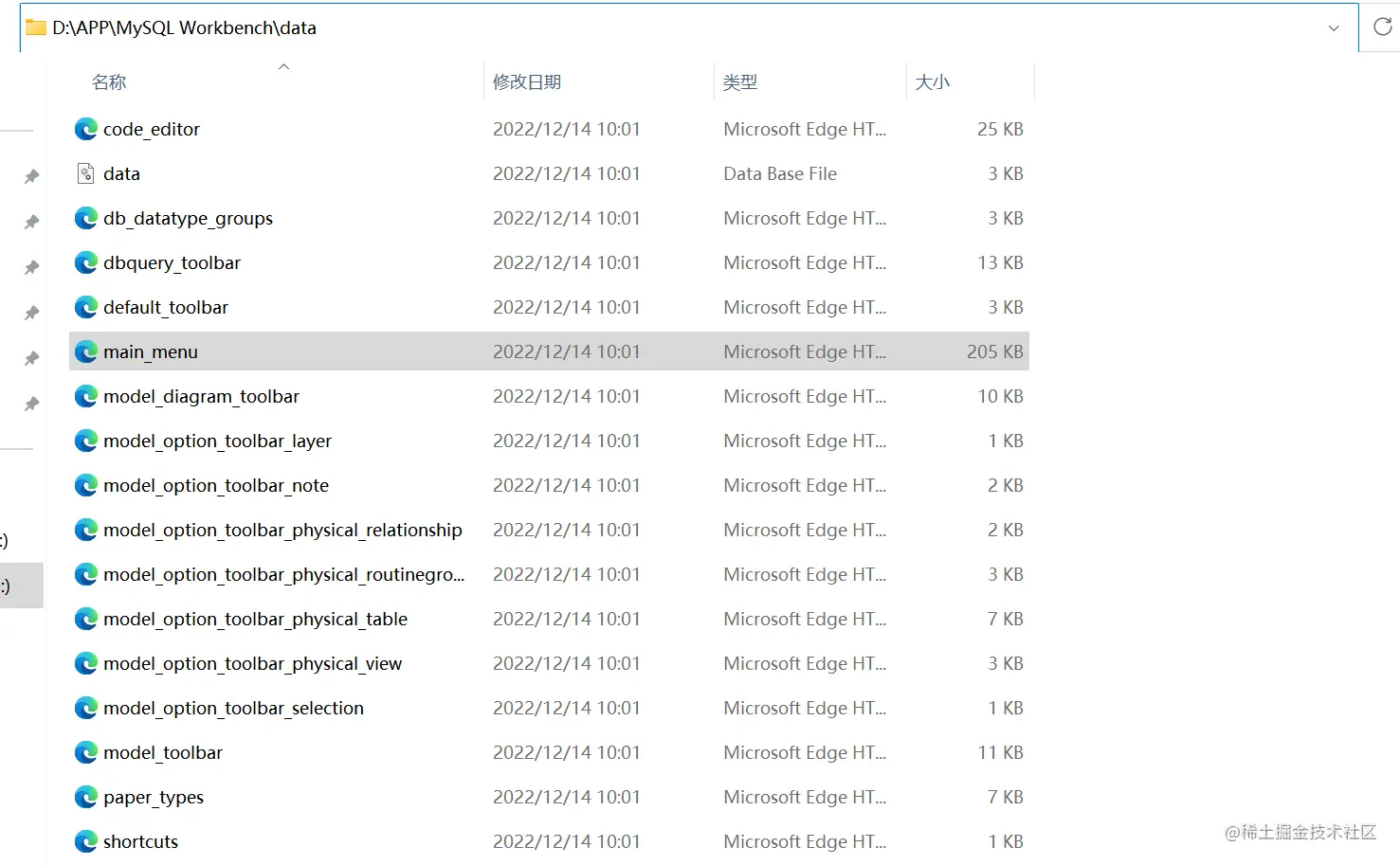Select the data file name
Image resolution: width=1400 pixels, height=865 pixels.
(121, 173)
